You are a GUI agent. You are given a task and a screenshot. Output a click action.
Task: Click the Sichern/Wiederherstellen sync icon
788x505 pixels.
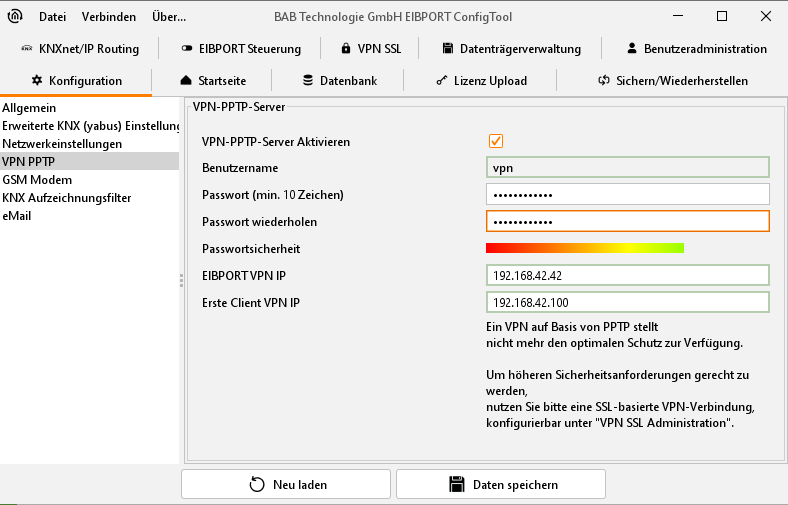[x=604, y=80]
